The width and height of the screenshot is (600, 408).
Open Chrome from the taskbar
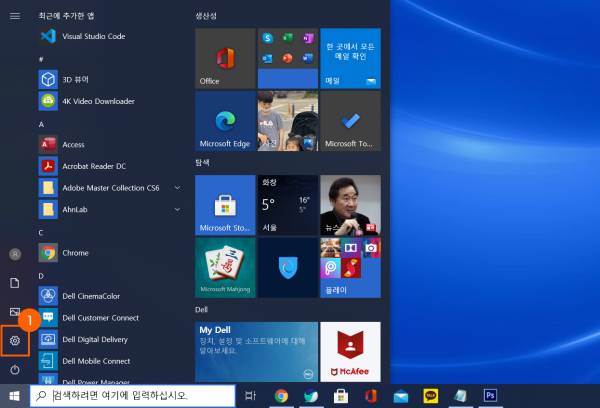(281, 396)
